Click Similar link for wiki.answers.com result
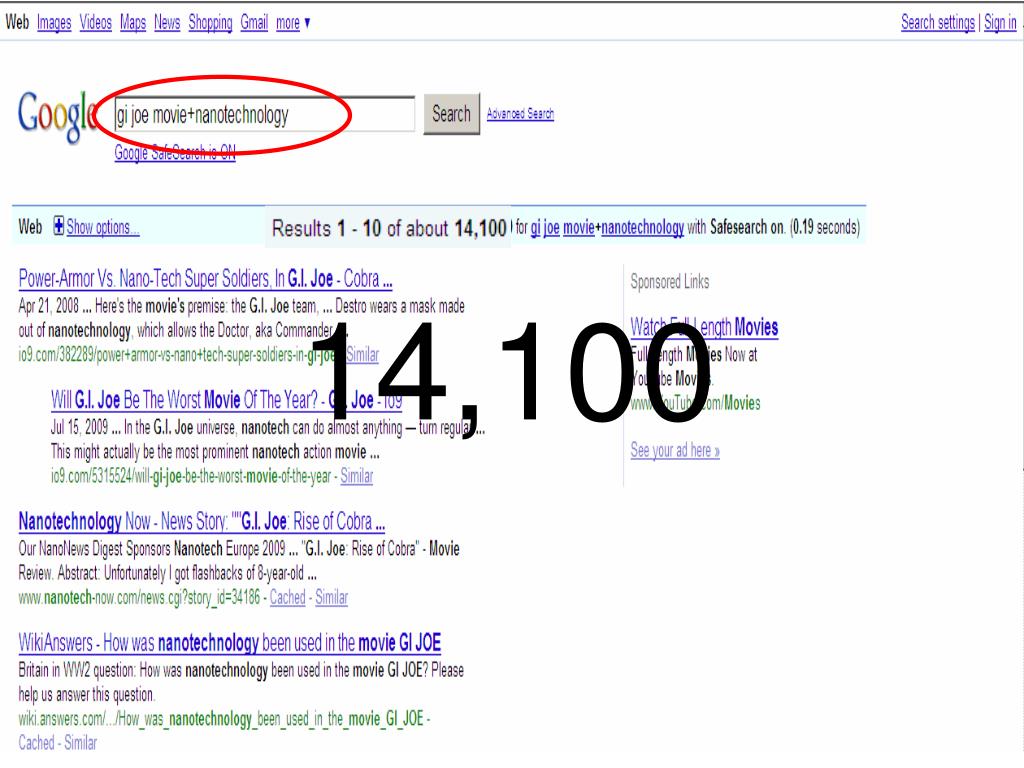1024x768 pixels. tap(80, 743)
